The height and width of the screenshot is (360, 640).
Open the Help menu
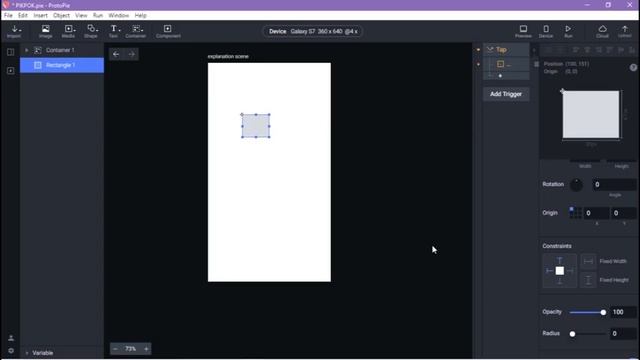(x=140, y=16)
